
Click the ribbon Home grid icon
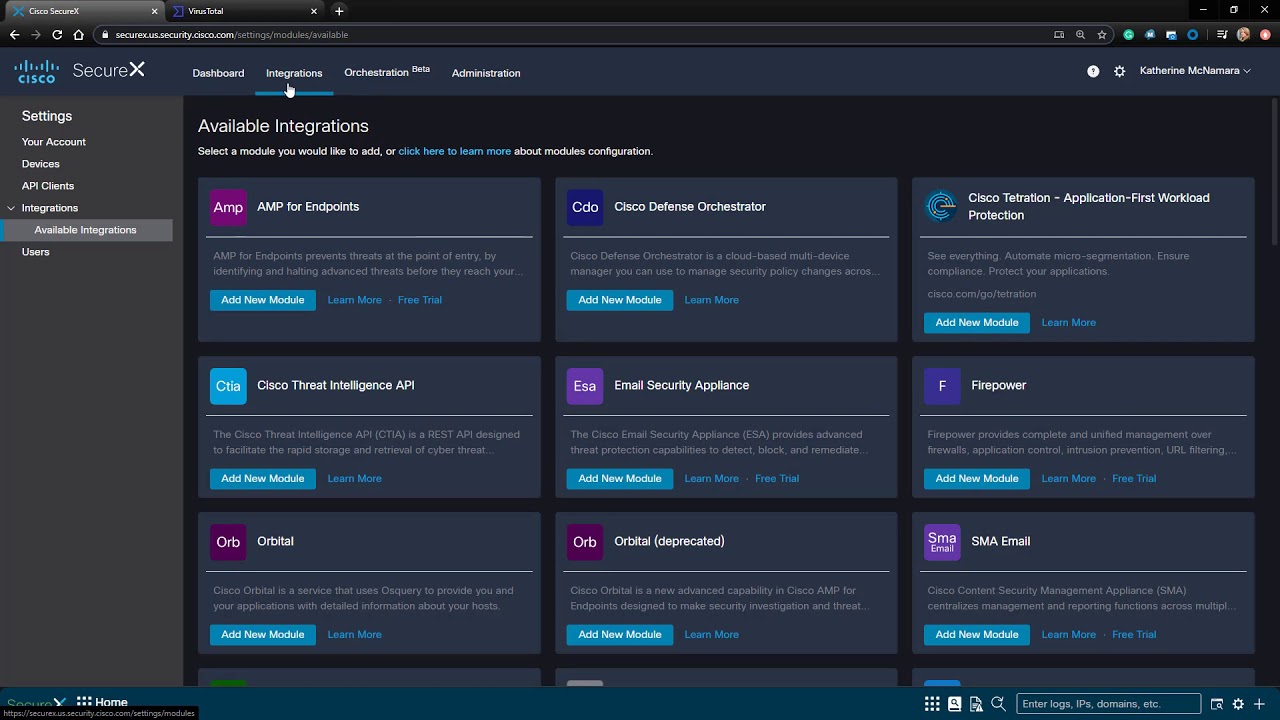pos(84,702)
